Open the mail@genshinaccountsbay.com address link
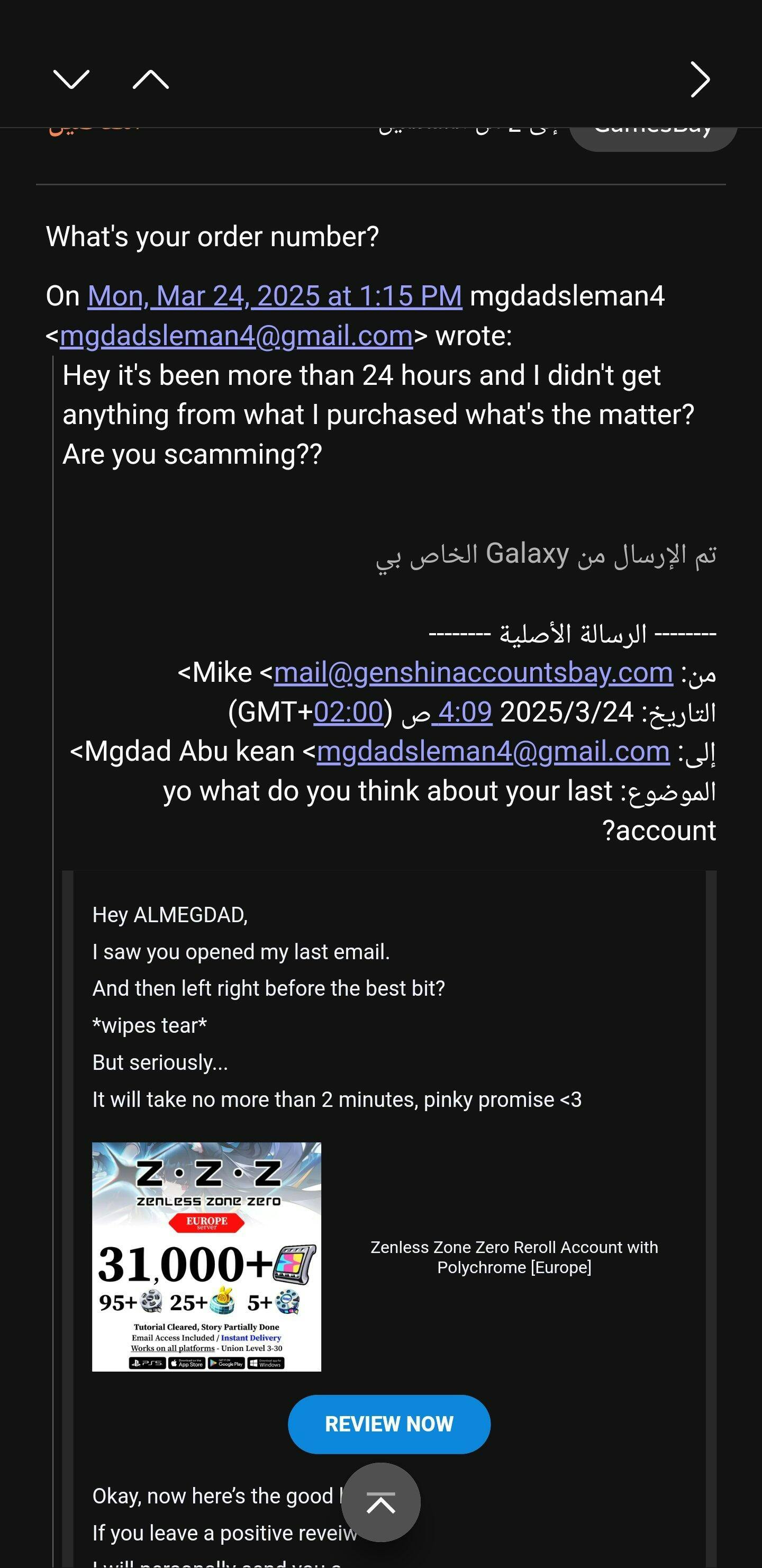This screenshot has width=762, height=1568. pos(473,673)
